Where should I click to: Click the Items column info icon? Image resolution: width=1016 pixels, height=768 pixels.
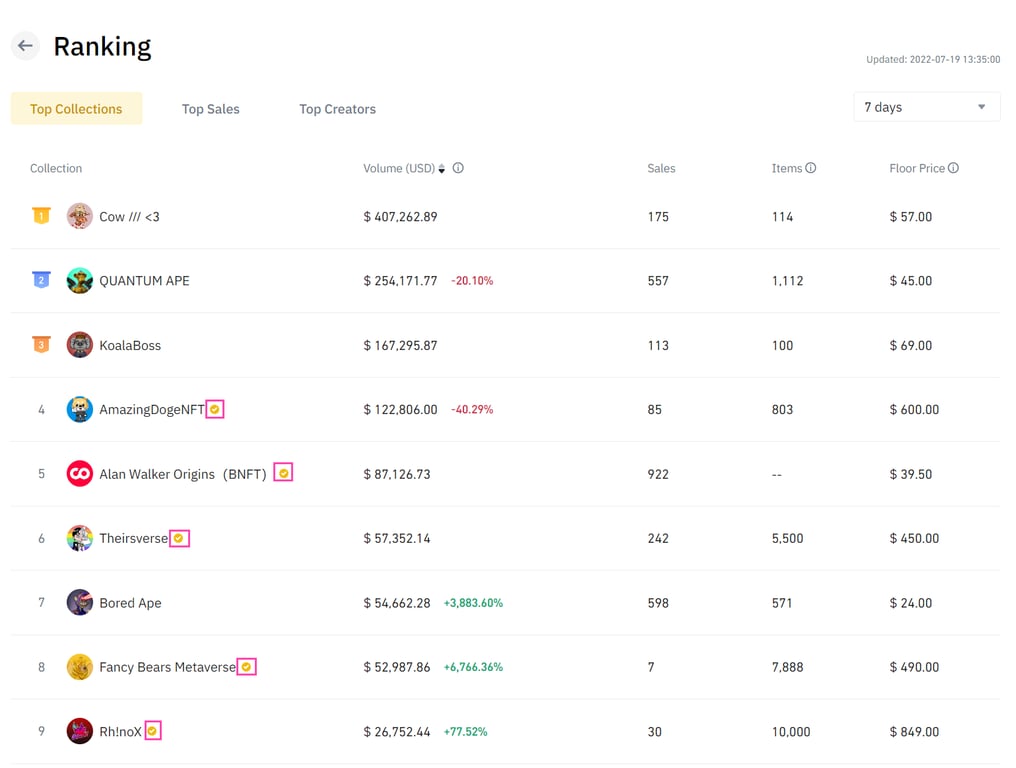pyautogui.click(x=813, y=168)
